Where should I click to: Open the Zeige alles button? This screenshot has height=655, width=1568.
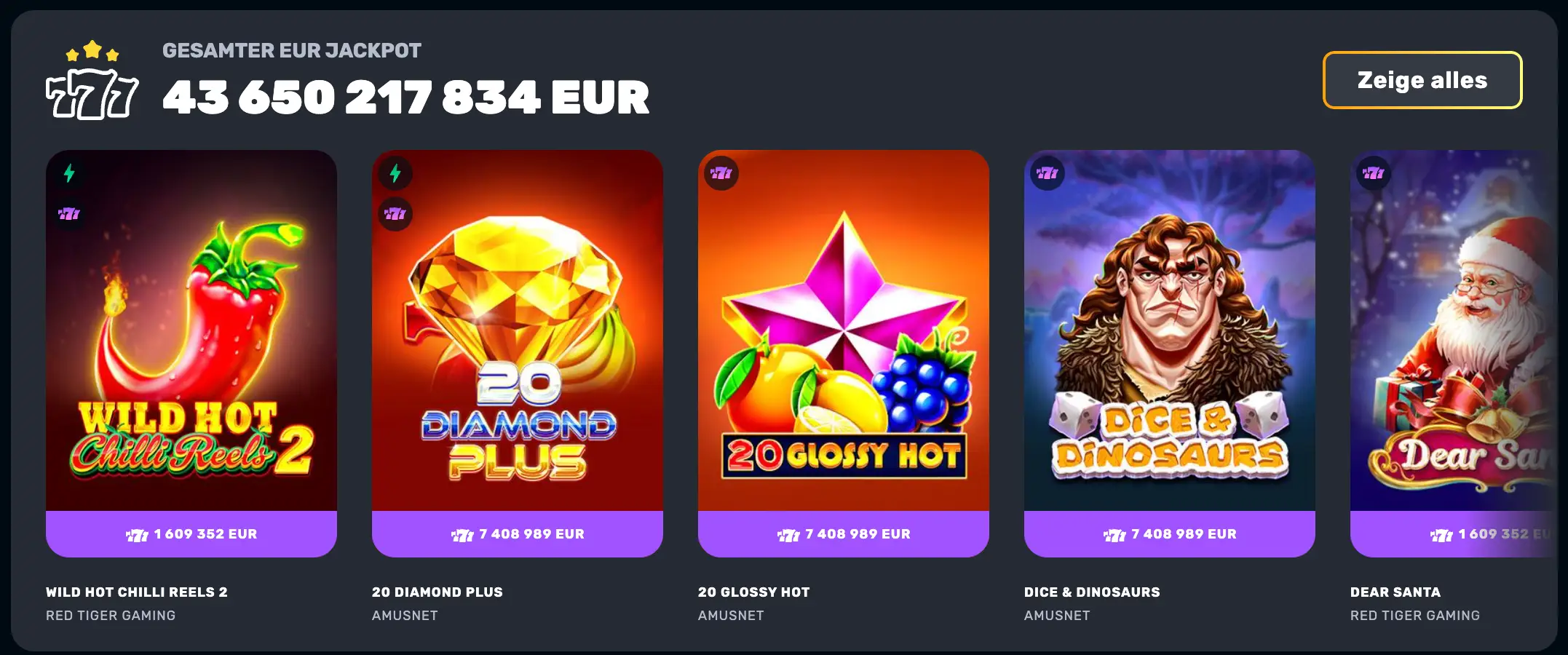pos(1422,80)
